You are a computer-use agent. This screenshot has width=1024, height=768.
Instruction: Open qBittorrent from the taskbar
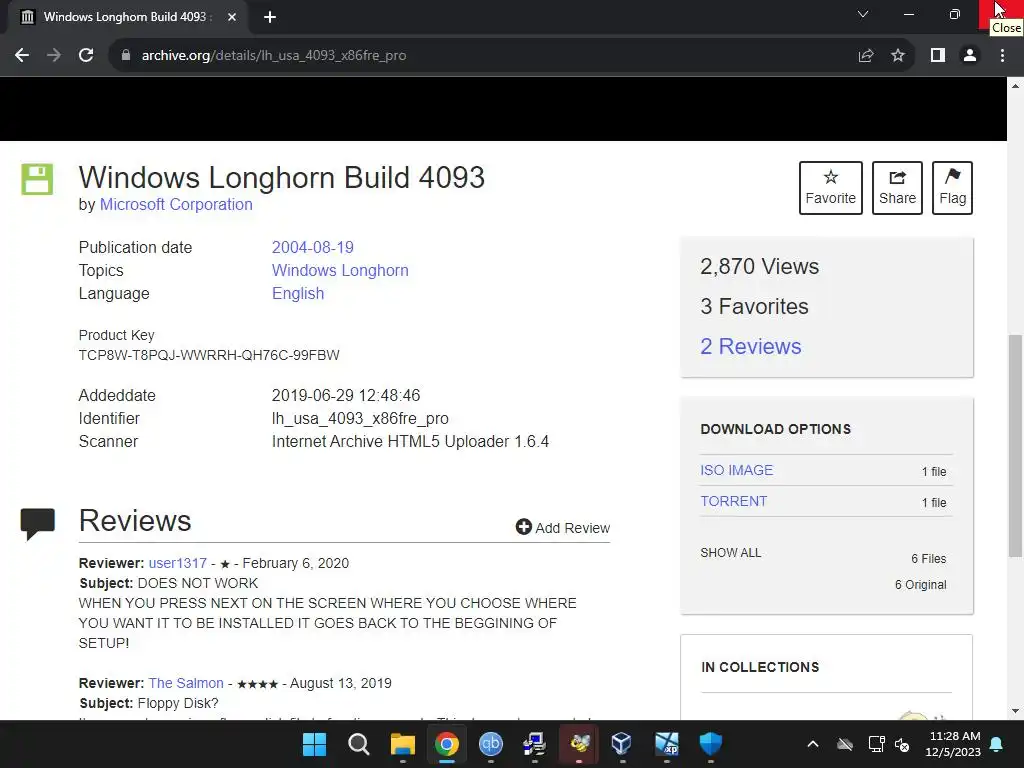(x=491, y=744)
